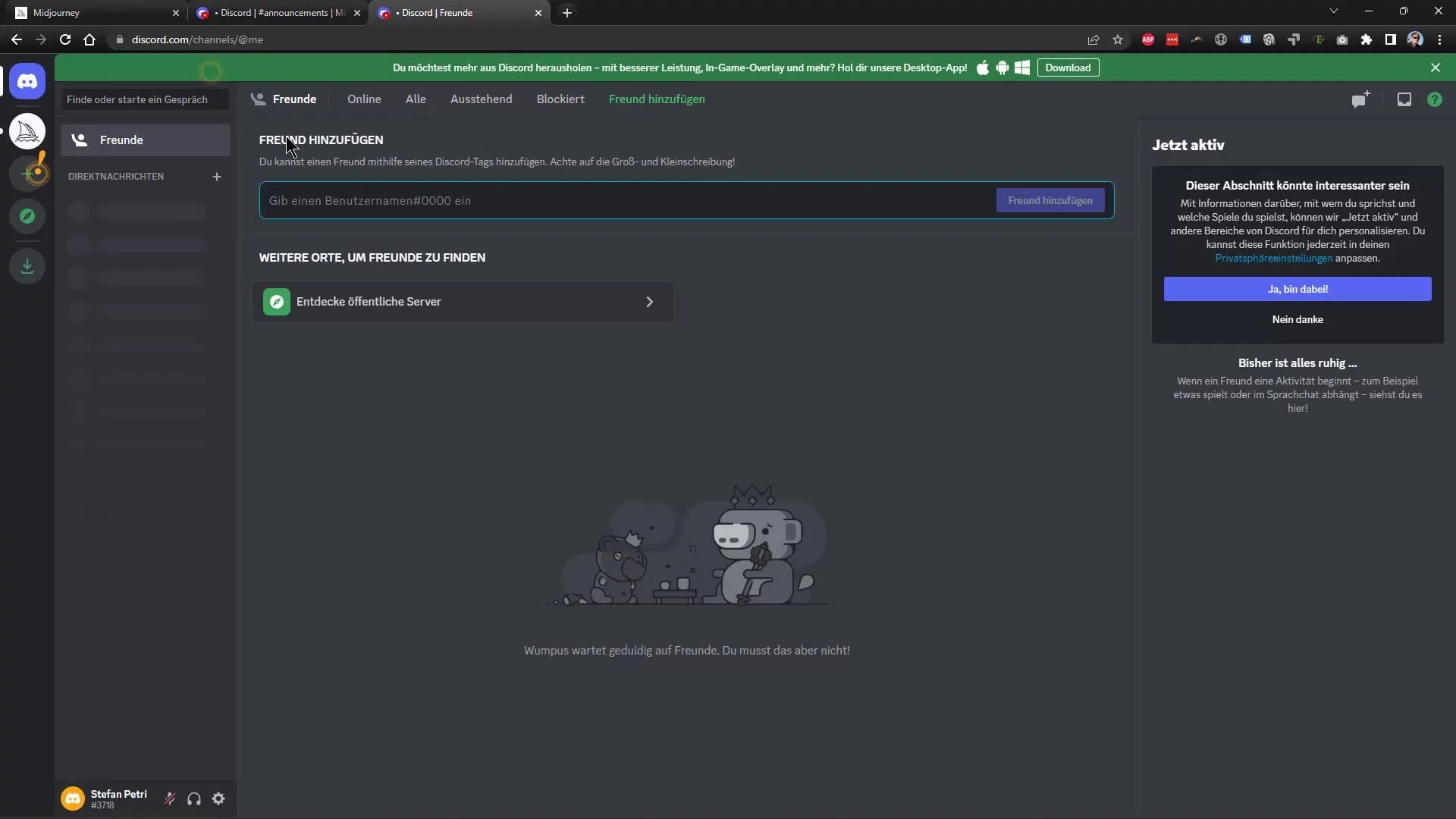Click Blockiert (Blocked) filter tab
The height and width of the screenshot is (819, 1456).
point(560,98)
